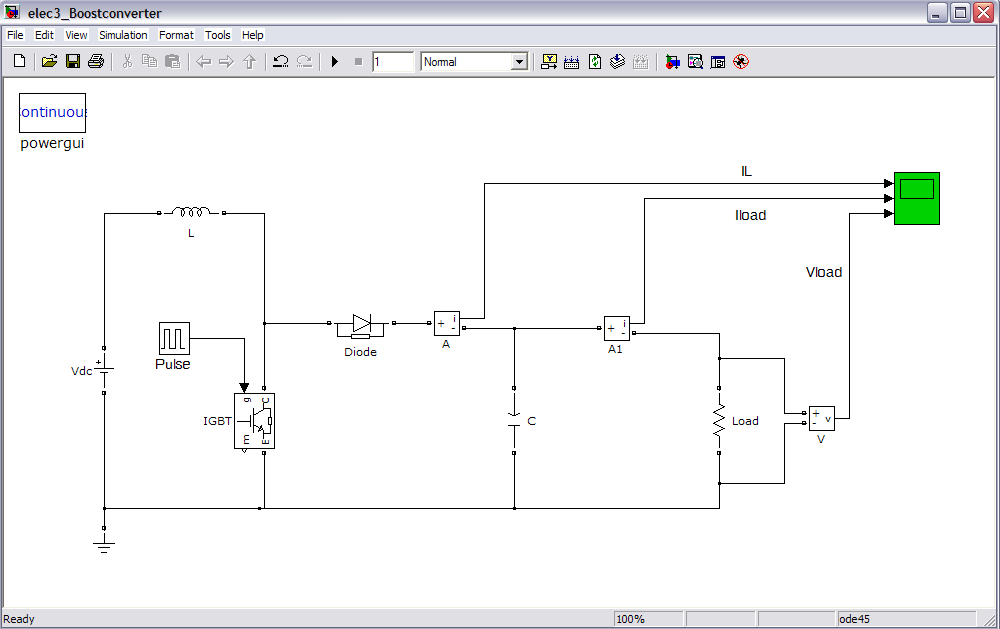This screenshot has width=1000, height=629.
Task: Open the Library Browser icon
Action: click(x=672, y=62)
